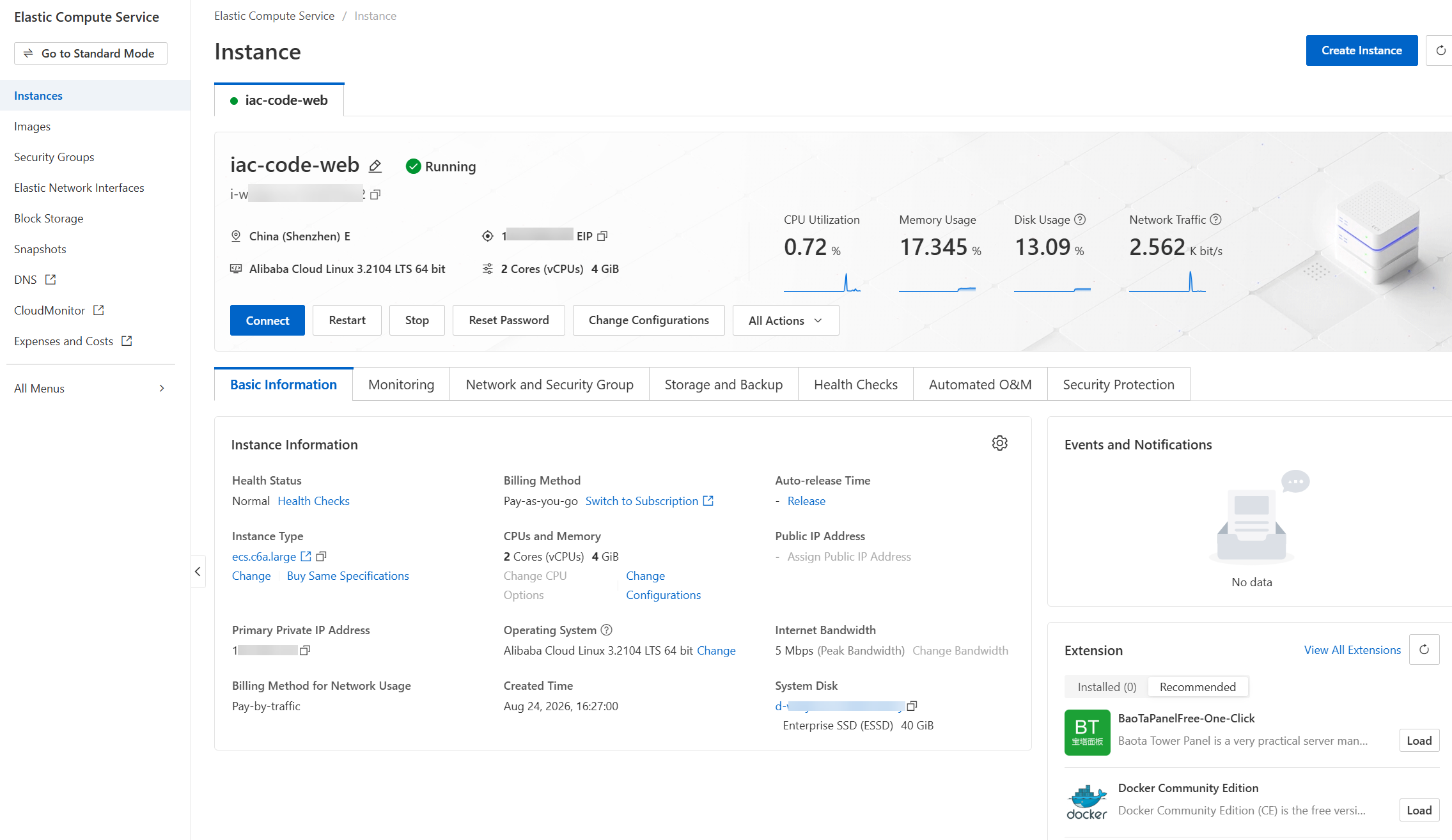Click the Docker extension logo
This screenshot has width=1452, height=840.
point(1087,802)
